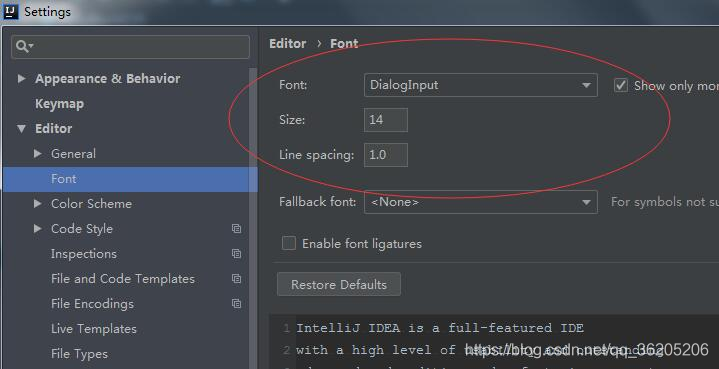The height and width of the screenshot is (369, 719).
Task: Click the copy icon beside Inspections
Action: pos(237,253)
